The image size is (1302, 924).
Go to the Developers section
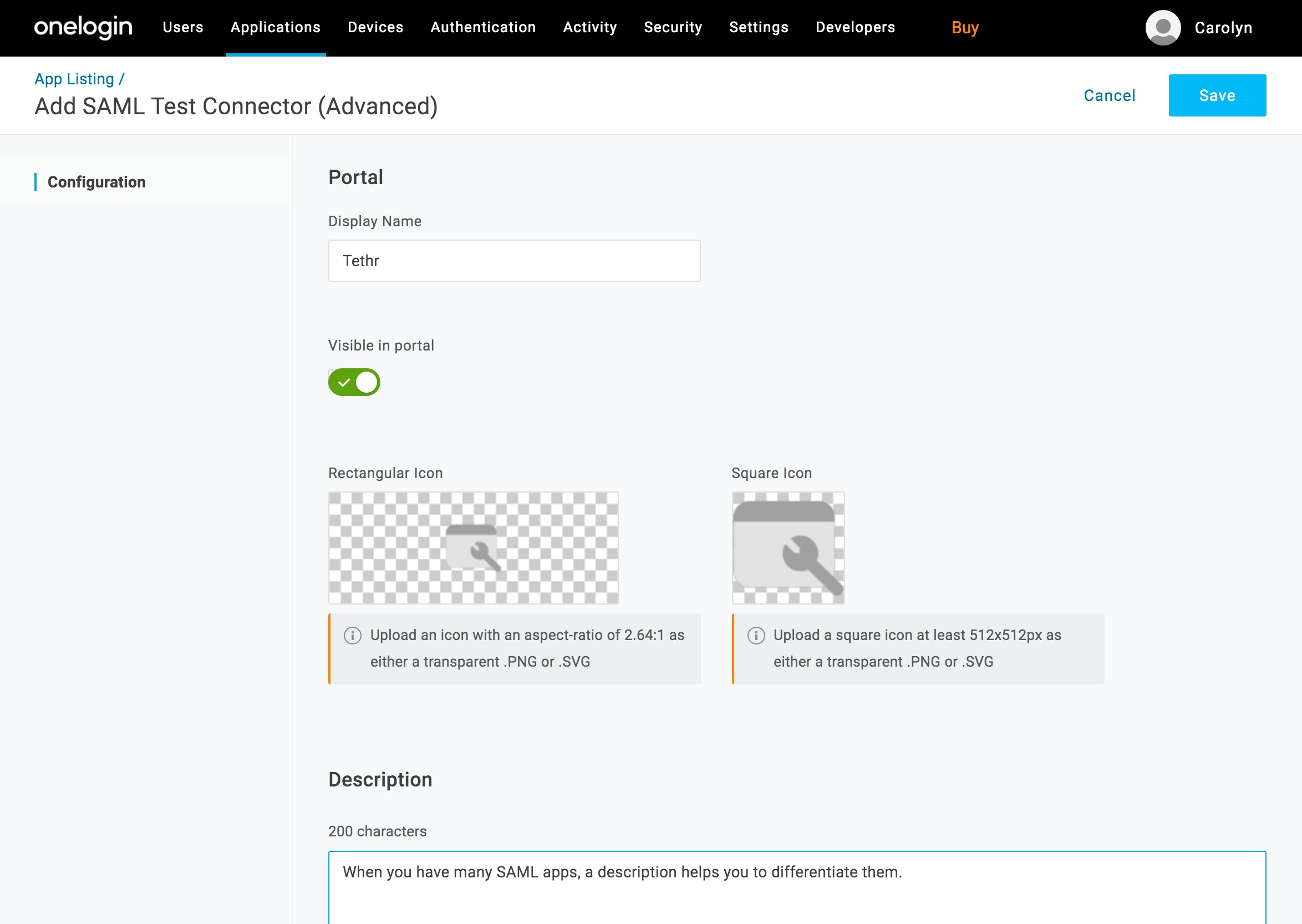[x=855, y=27]
